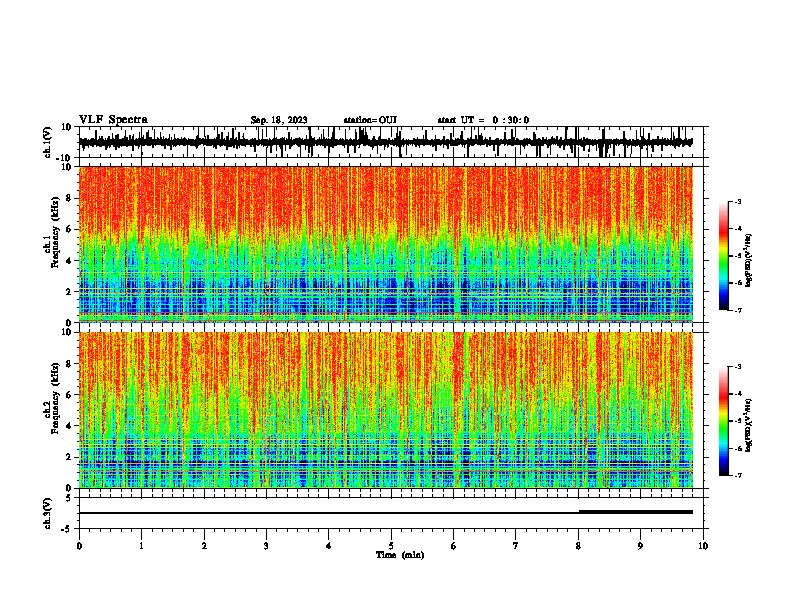This screenshot has height=612, width=792.
Task: Click time axis tick label "4"
Action: point(328,546)
